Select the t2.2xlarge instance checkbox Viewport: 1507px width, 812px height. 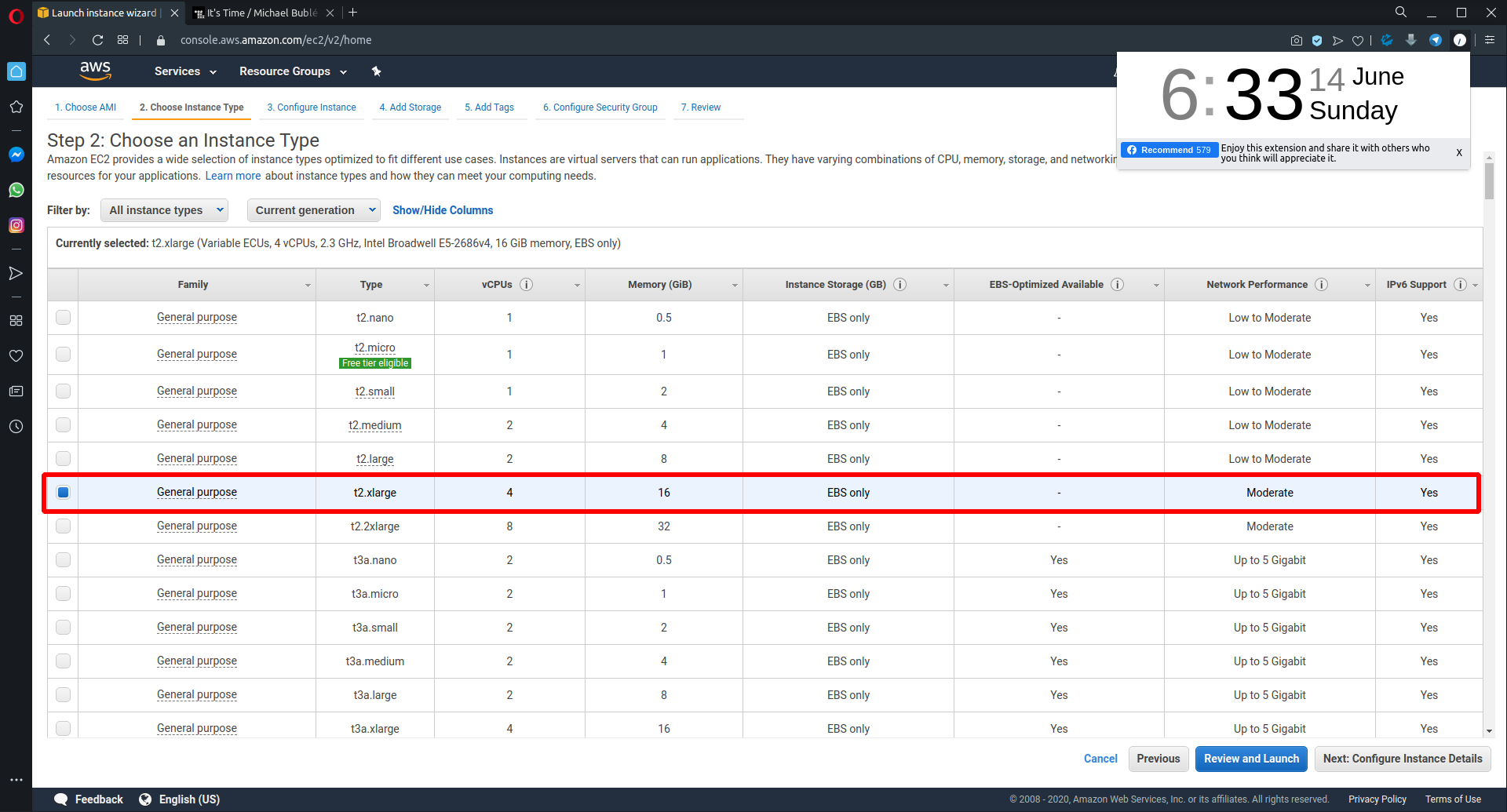[64, 526]
